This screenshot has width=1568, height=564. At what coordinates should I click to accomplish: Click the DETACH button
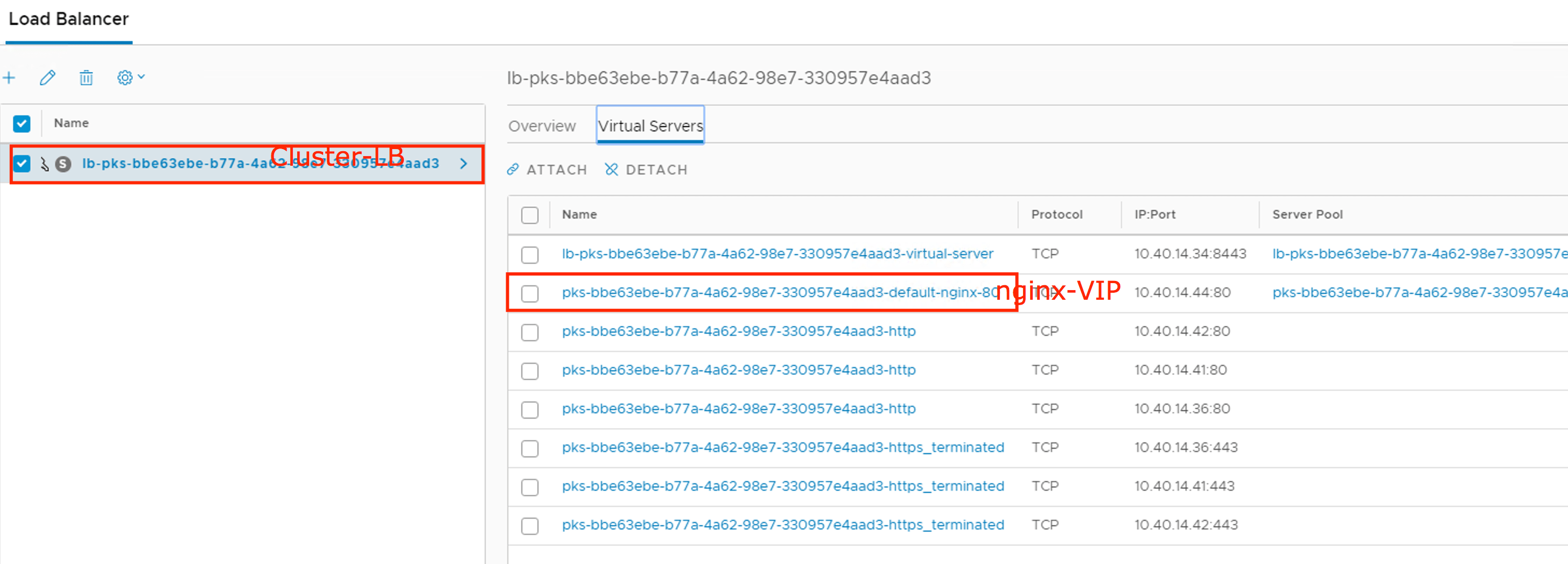pos(646,170)
